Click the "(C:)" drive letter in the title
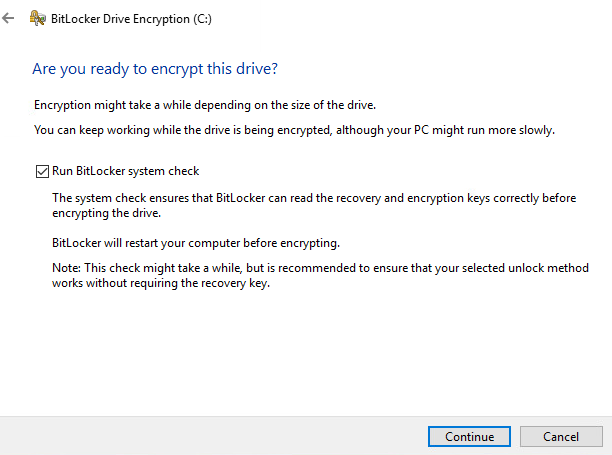The width and height of the screenshot is (612, 455). pos(203,19)
